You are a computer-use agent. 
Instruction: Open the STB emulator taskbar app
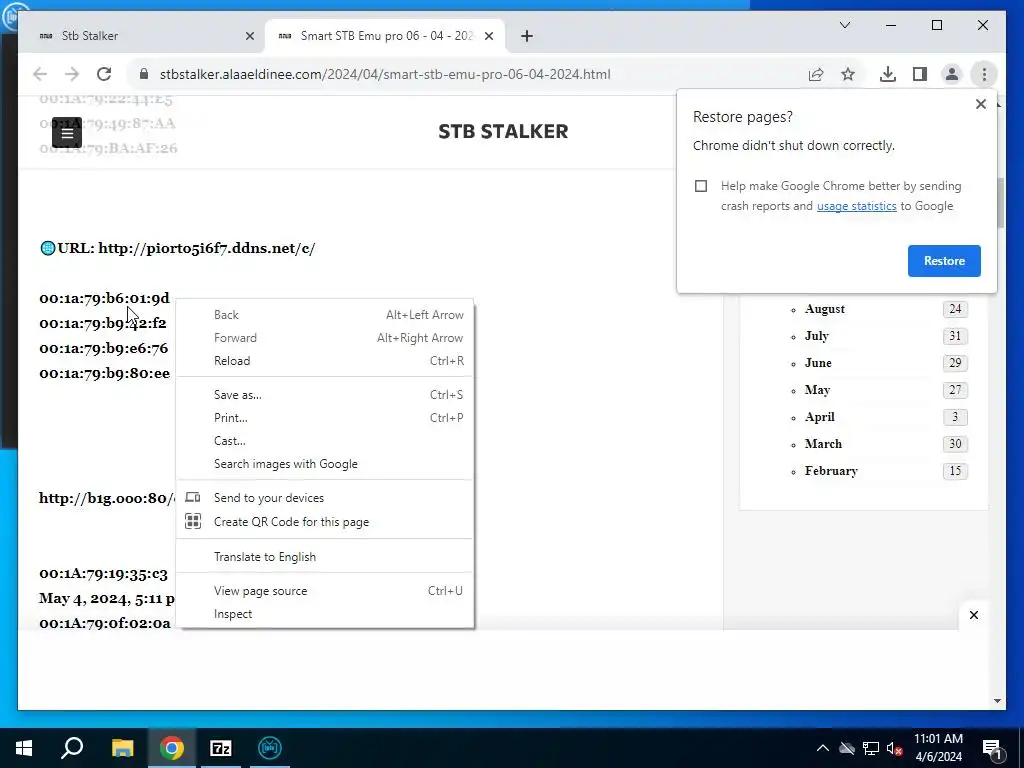click(269, 748)
